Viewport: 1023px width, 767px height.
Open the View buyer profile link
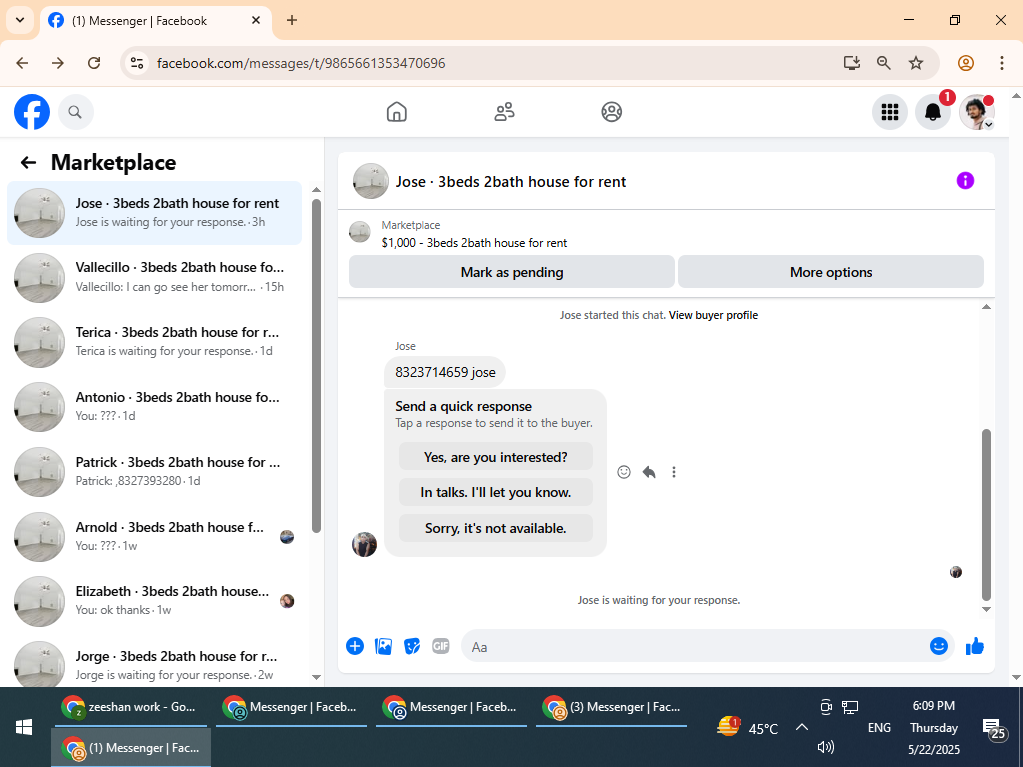713,315
